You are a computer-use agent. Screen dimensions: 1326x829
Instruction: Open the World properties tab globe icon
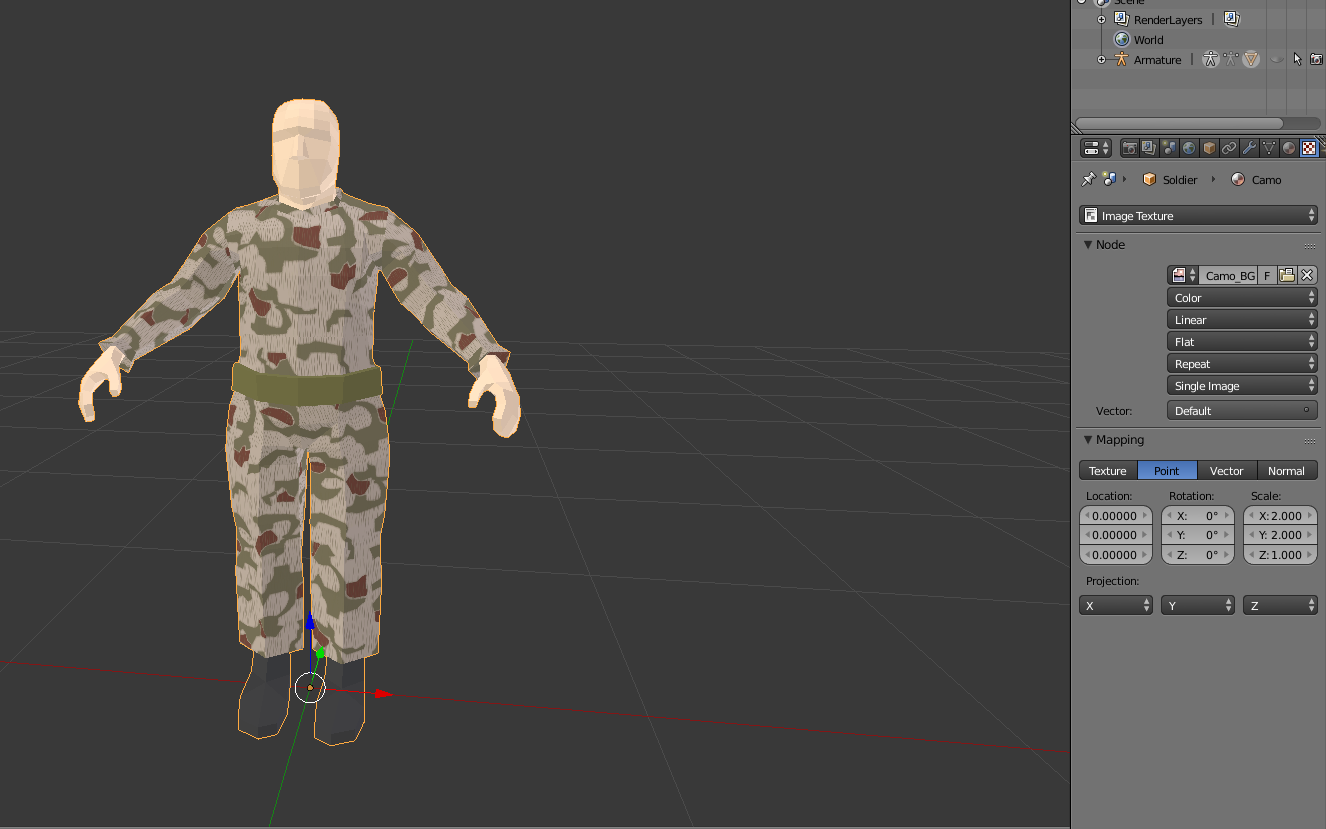pyautogui.click(x=1189, y=148)
